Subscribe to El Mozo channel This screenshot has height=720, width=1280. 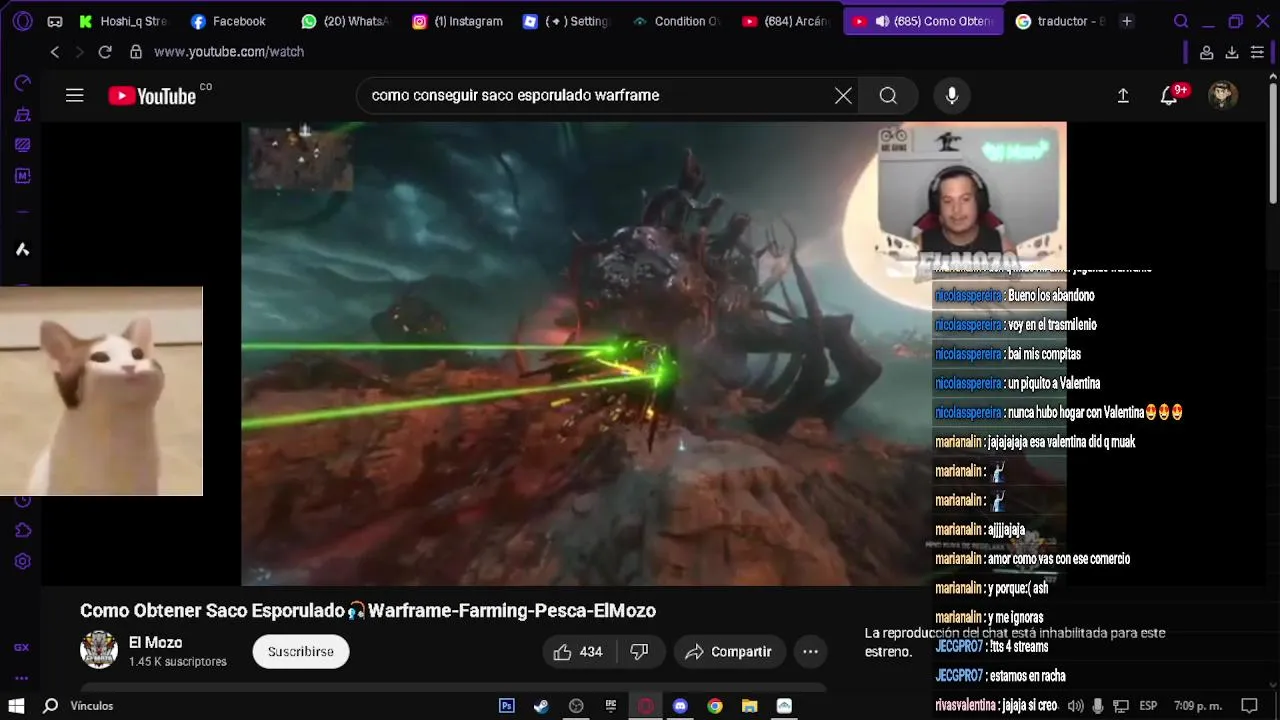point(301,652)
